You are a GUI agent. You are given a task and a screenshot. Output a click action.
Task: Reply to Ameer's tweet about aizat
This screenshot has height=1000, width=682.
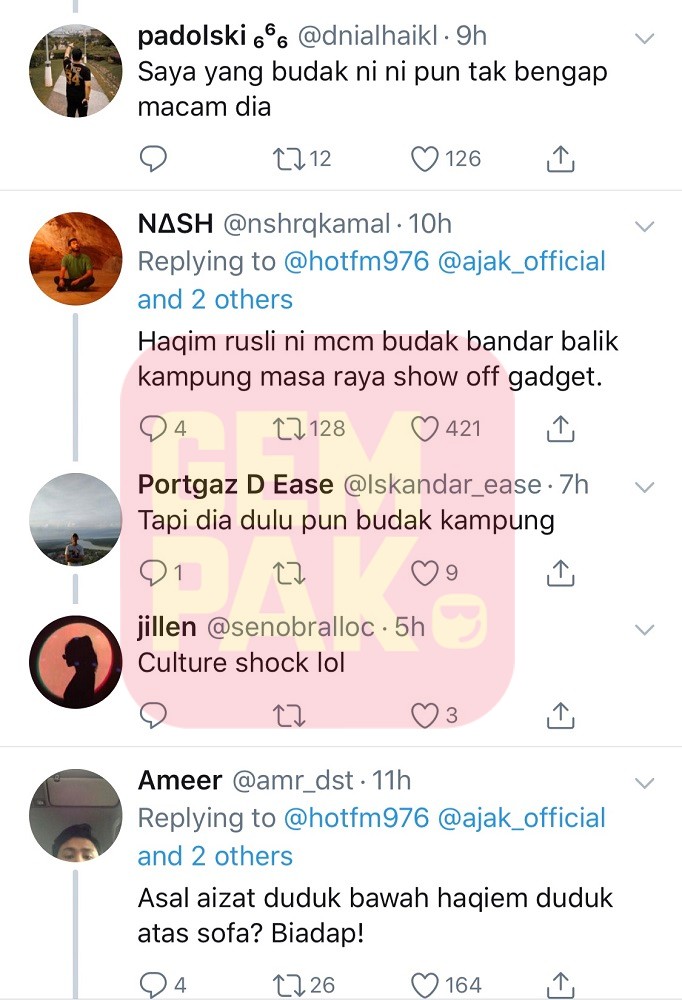(153, 985)
